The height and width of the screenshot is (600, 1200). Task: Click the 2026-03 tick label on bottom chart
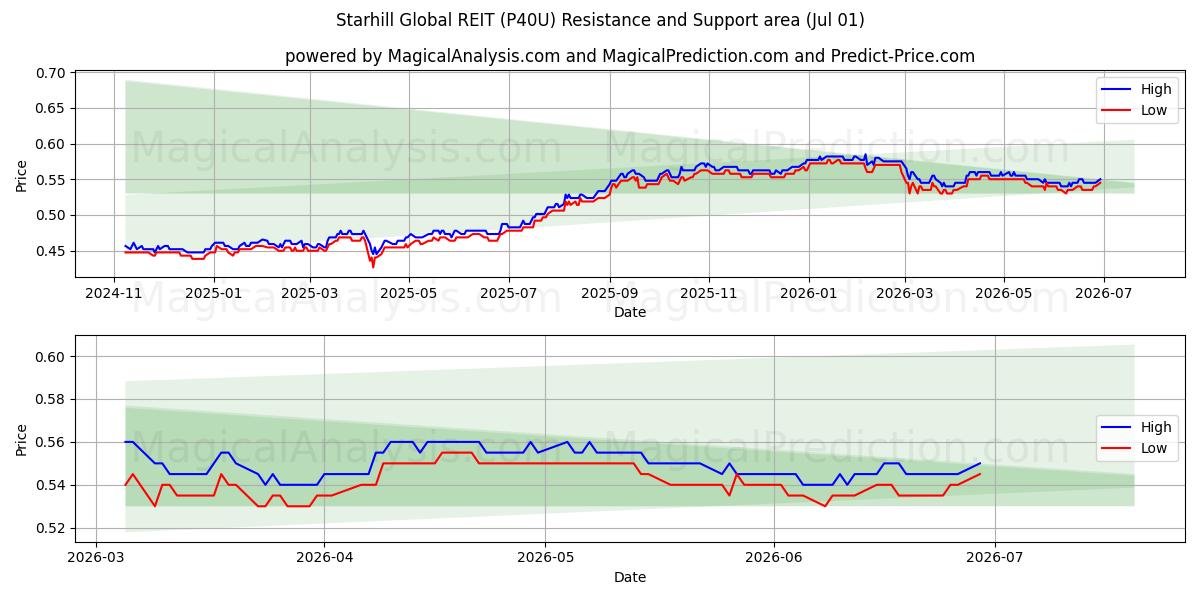point(96,557)
